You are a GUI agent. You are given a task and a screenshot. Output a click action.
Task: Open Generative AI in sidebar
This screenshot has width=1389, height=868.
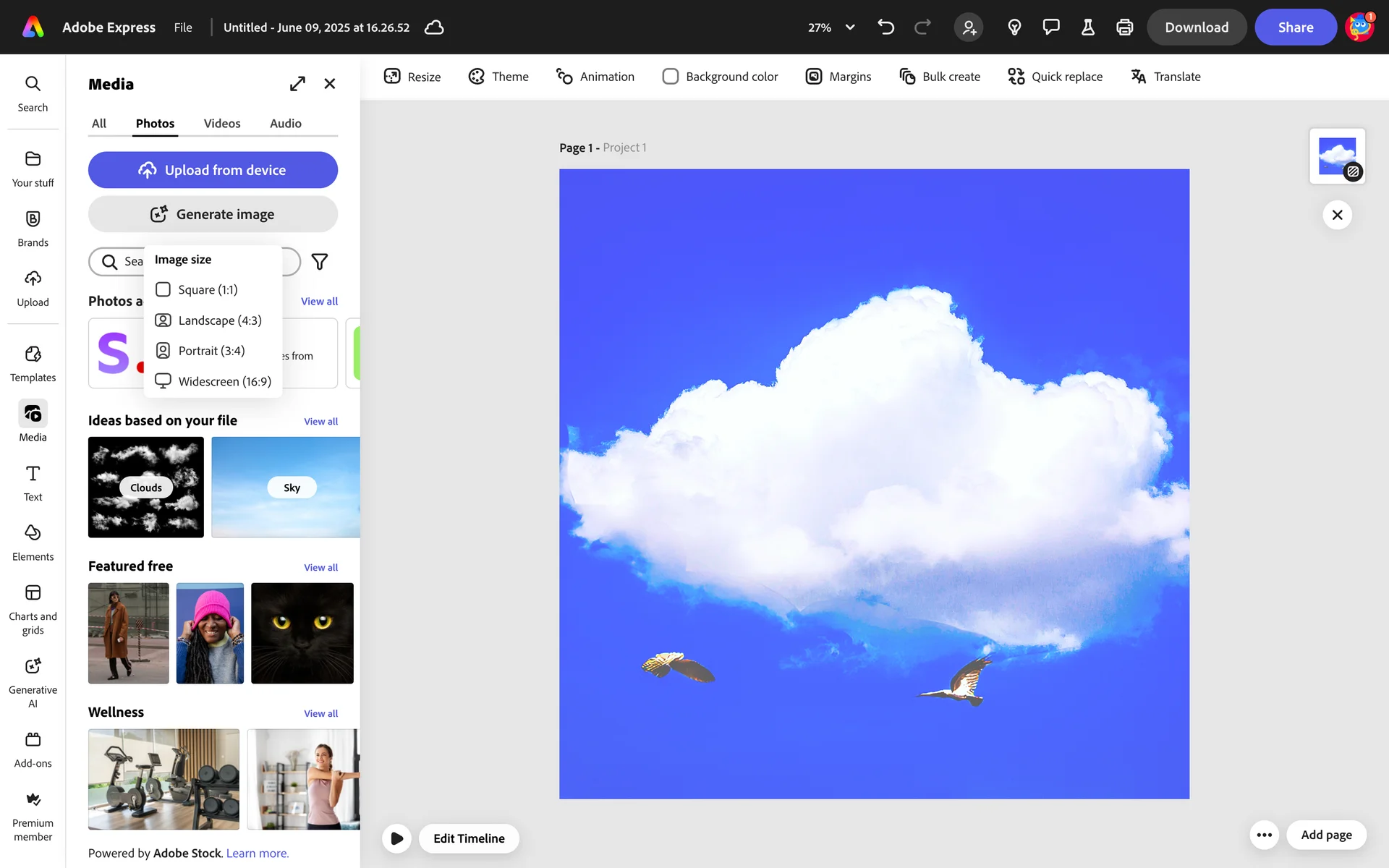33,682
